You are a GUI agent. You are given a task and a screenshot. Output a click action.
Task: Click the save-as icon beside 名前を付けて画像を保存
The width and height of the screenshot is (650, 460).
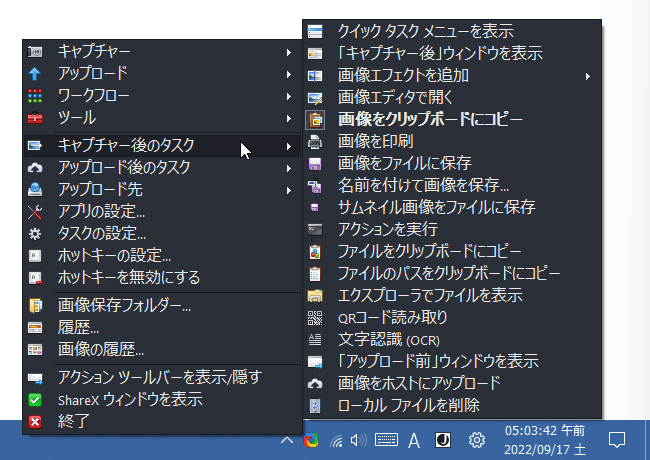315,186
